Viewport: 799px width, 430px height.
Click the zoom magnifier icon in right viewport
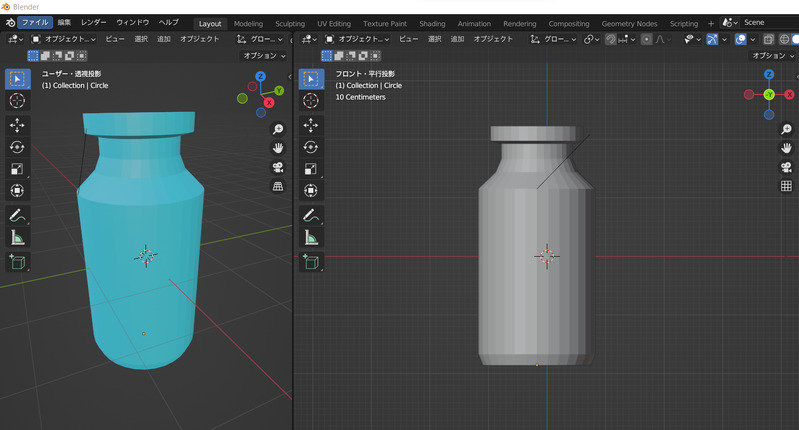click(786, 130)
